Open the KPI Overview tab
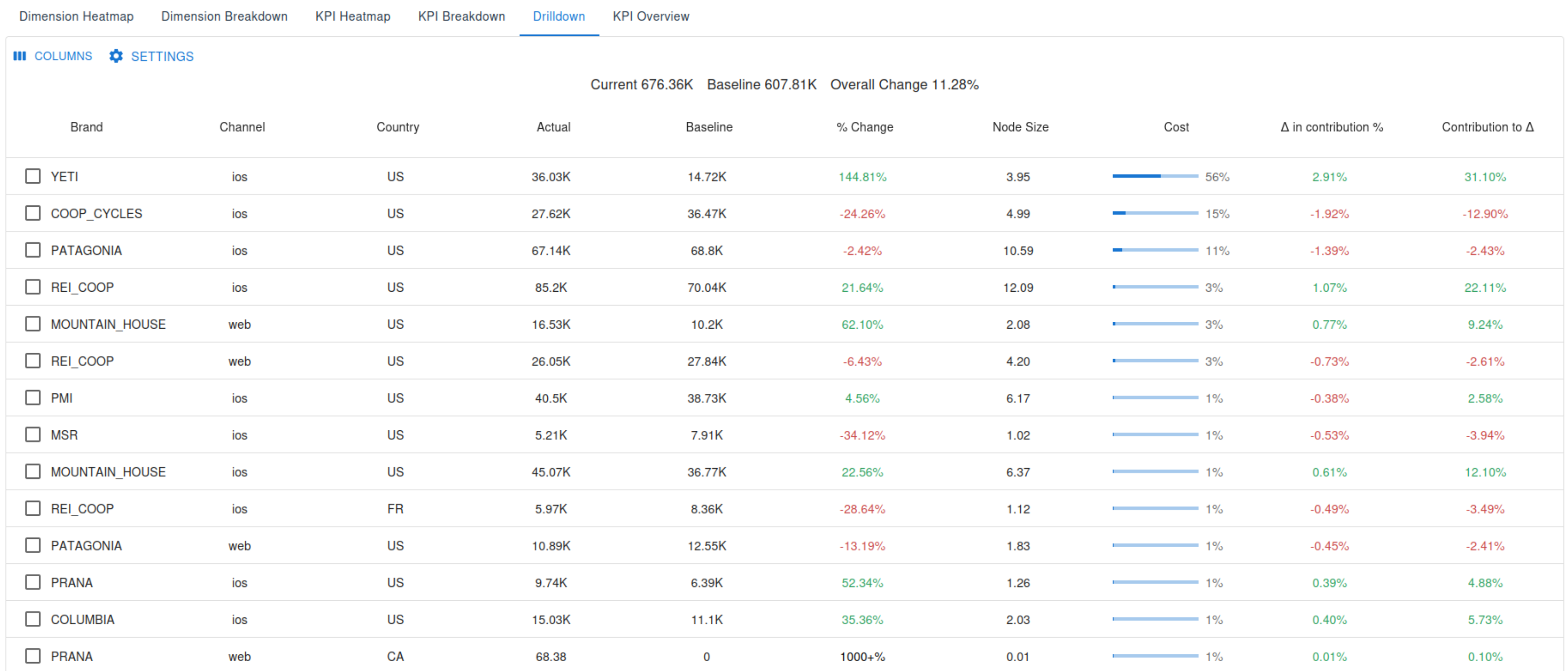Screen dimensions: 1568x671 point(651,16)
